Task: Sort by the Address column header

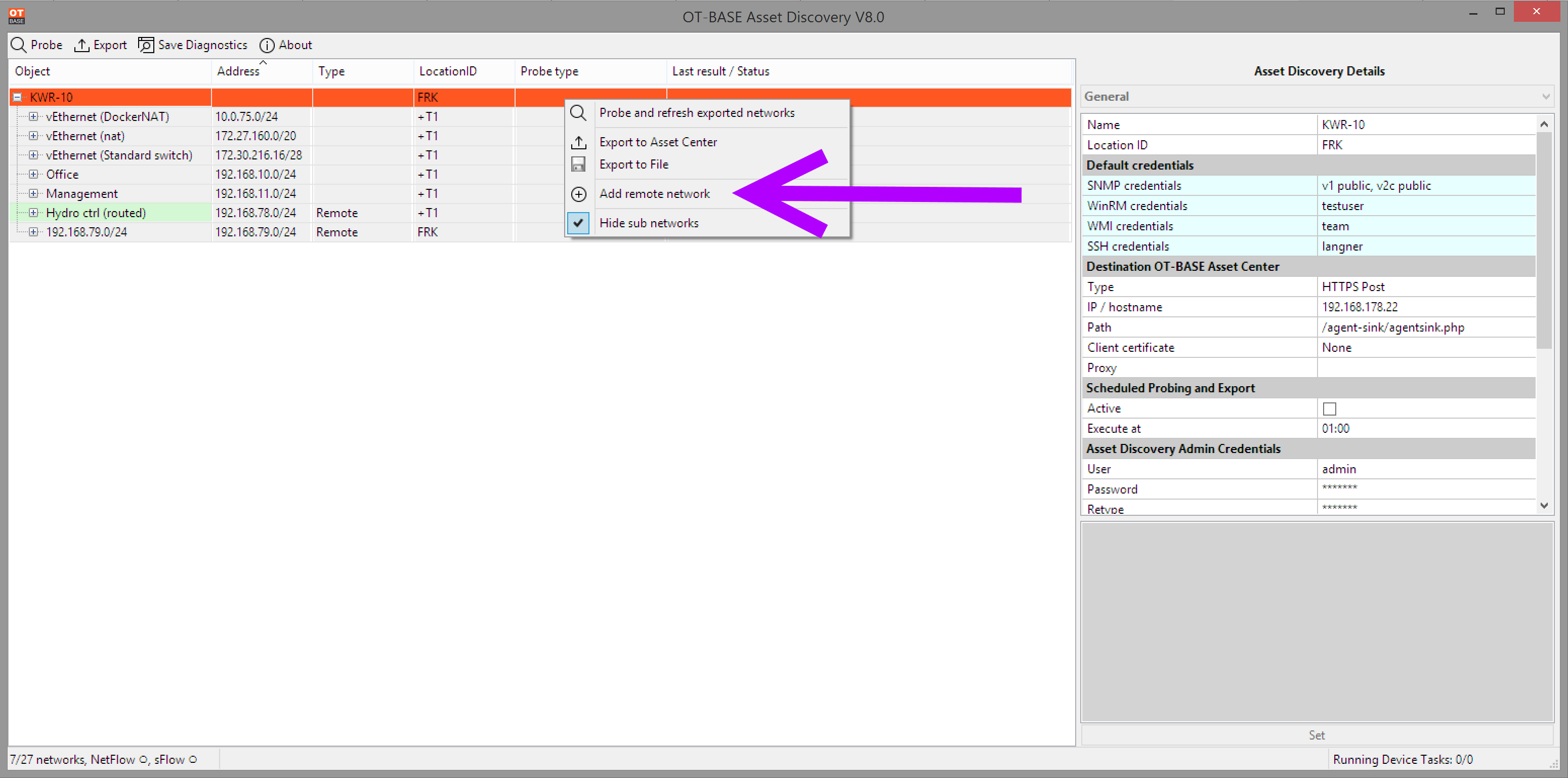Action: pos(263,71)
